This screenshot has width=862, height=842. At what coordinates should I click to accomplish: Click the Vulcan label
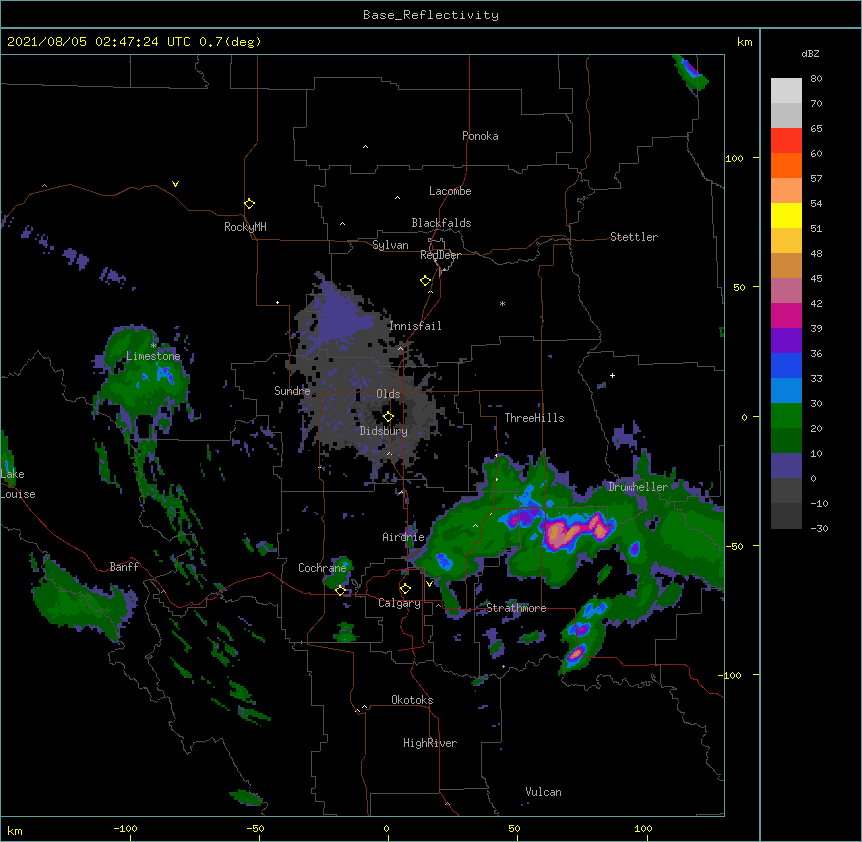[x=543, y=792]
